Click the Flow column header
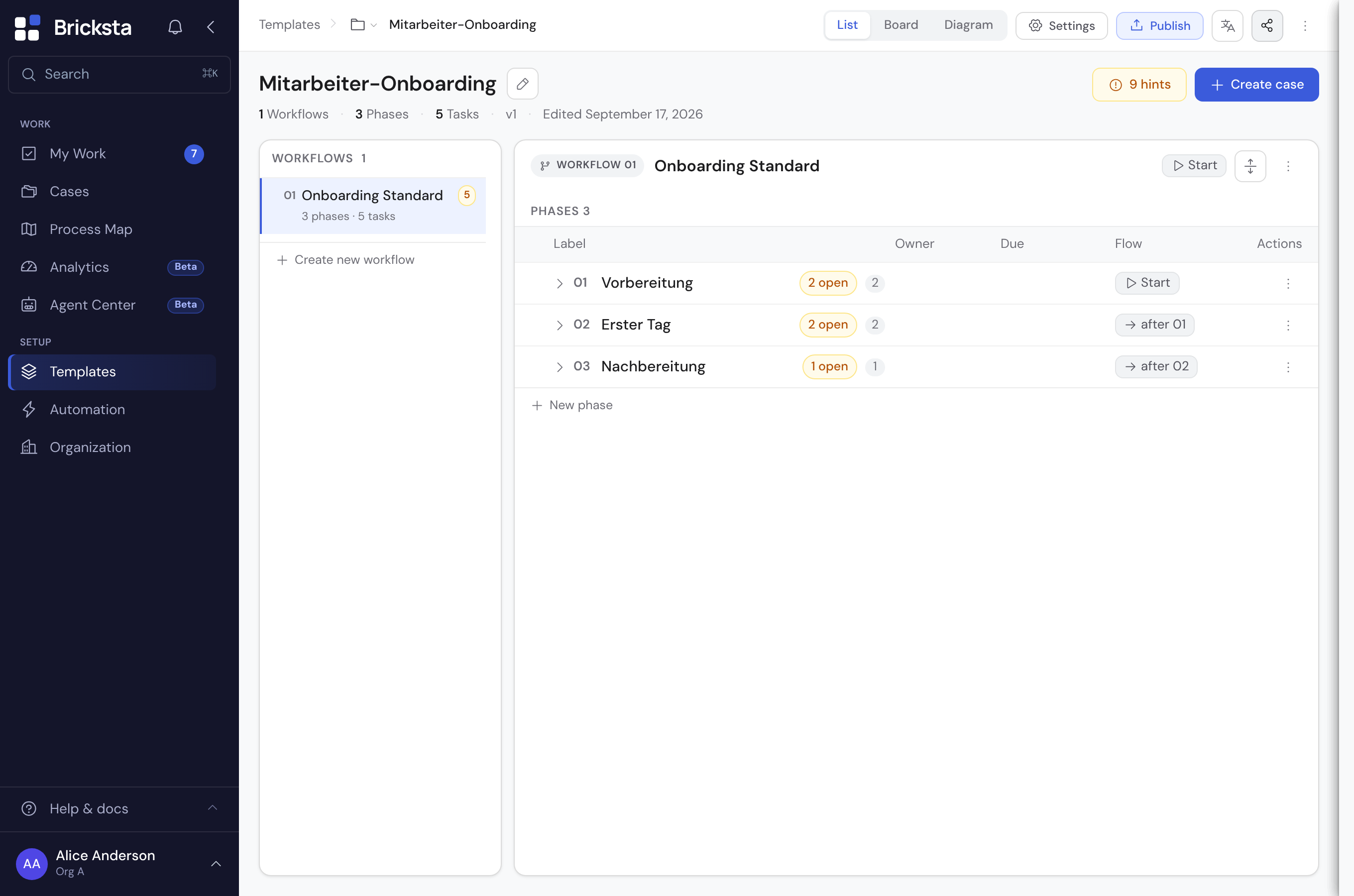The image size is (1354, 896). [1128, 243]
